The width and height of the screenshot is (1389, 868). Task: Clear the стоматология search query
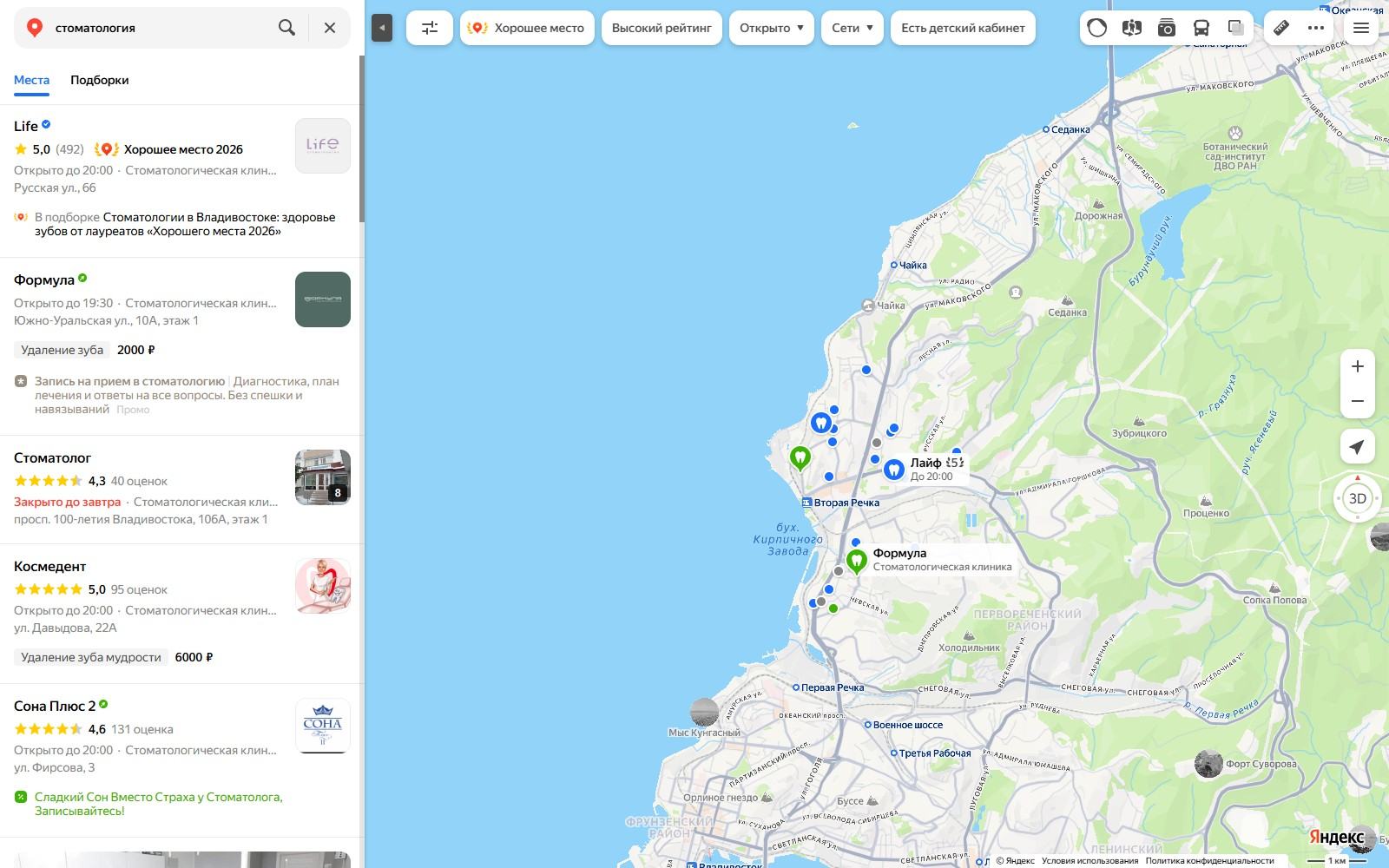tap(330, 28)
